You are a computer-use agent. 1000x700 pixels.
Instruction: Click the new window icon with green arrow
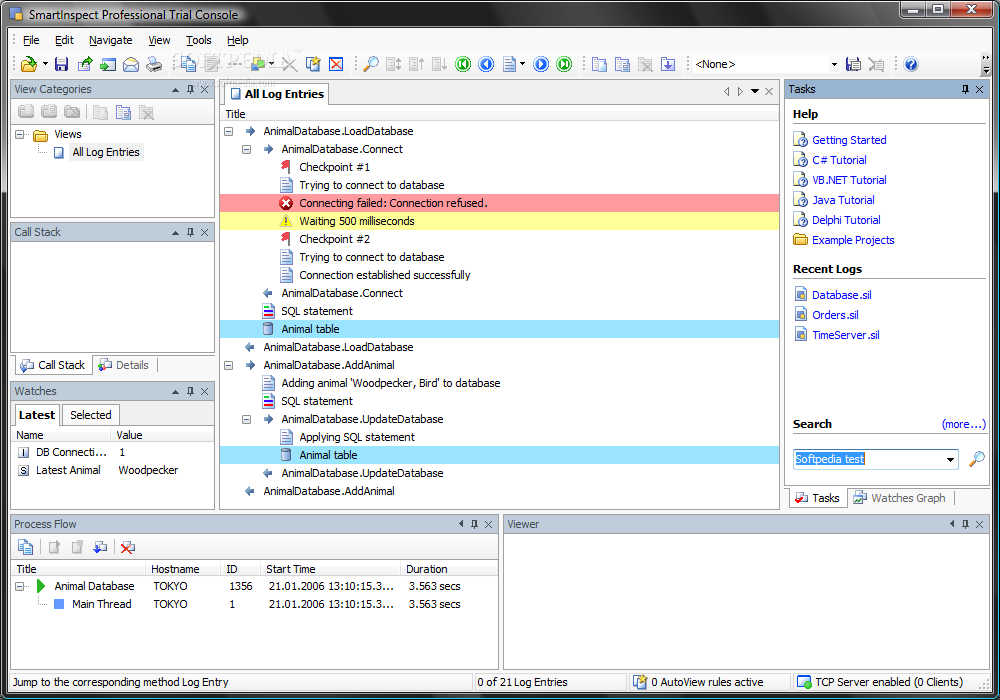tap(108, 64)
